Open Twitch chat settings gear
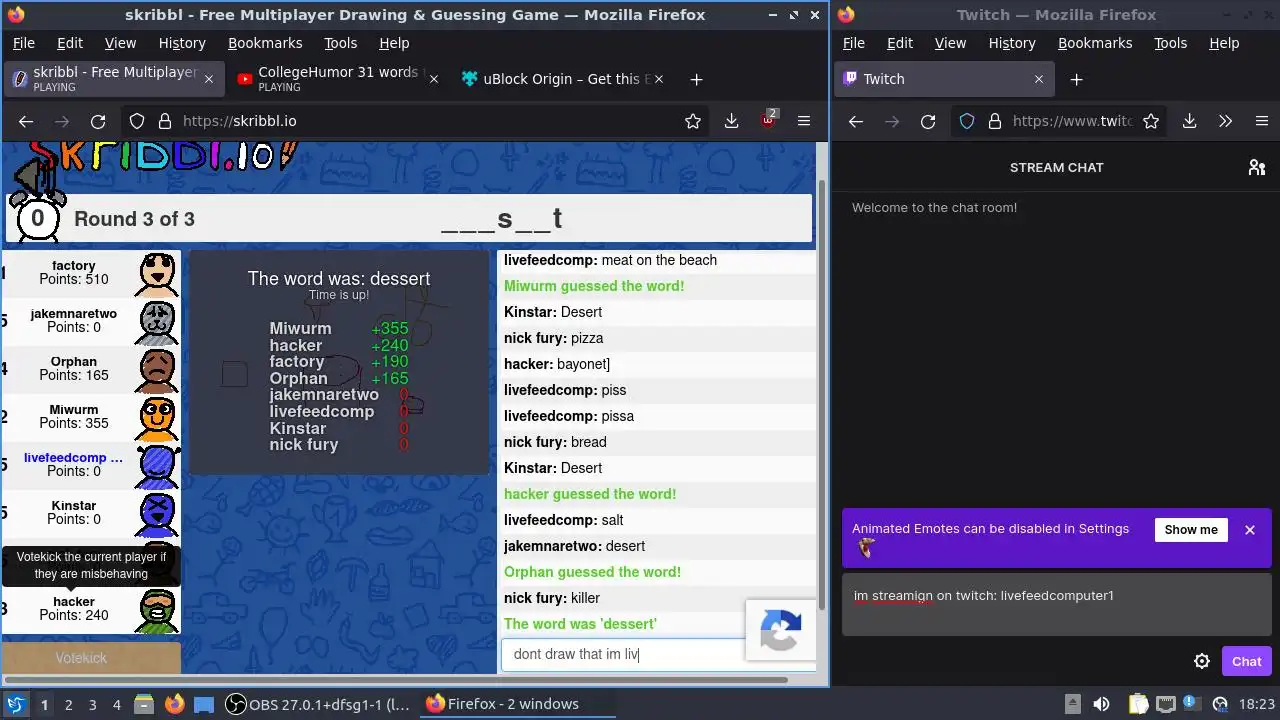 [x=1202, y=661]
